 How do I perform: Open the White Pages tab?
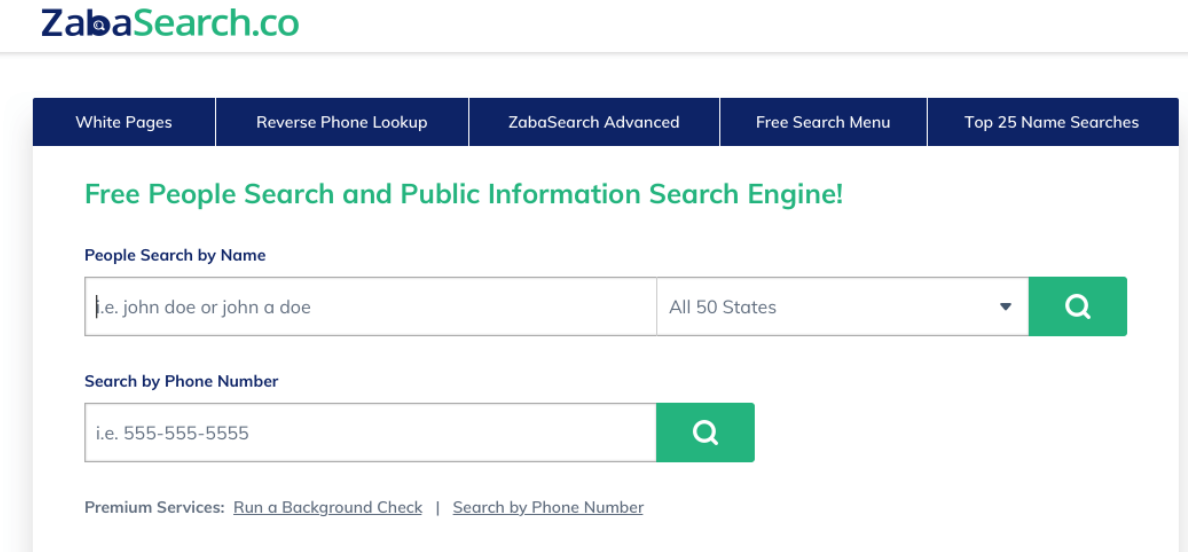pos(124,122)
